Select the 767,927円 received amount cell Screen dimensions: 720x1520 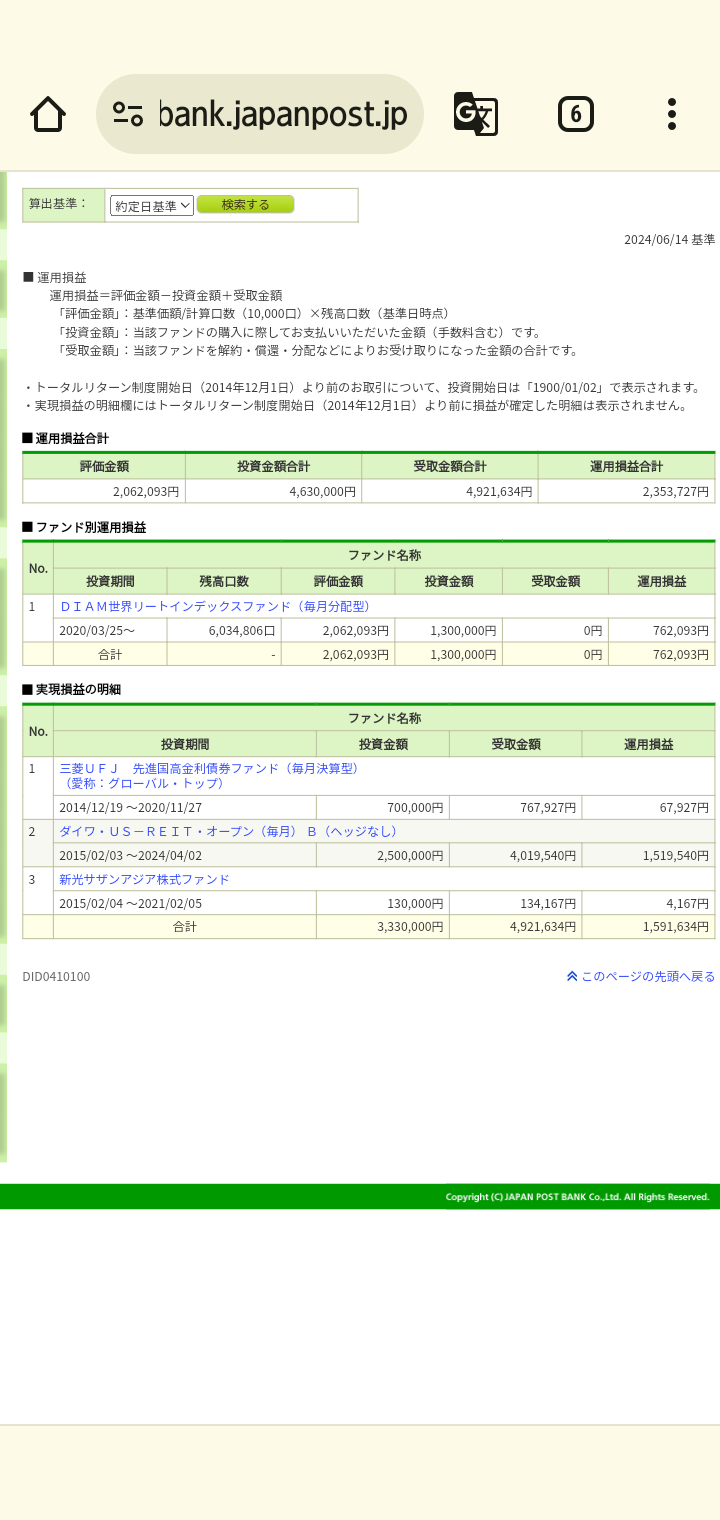pos(516,807)
